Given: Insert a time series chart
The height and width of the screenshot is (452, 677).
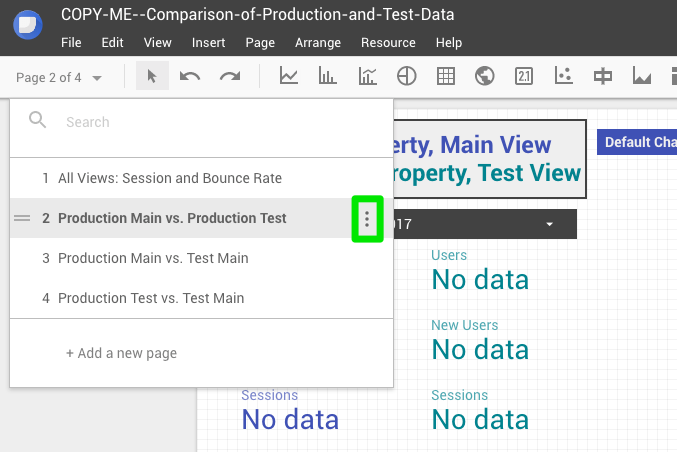Looking at the screenshot, I should [288, 76].
